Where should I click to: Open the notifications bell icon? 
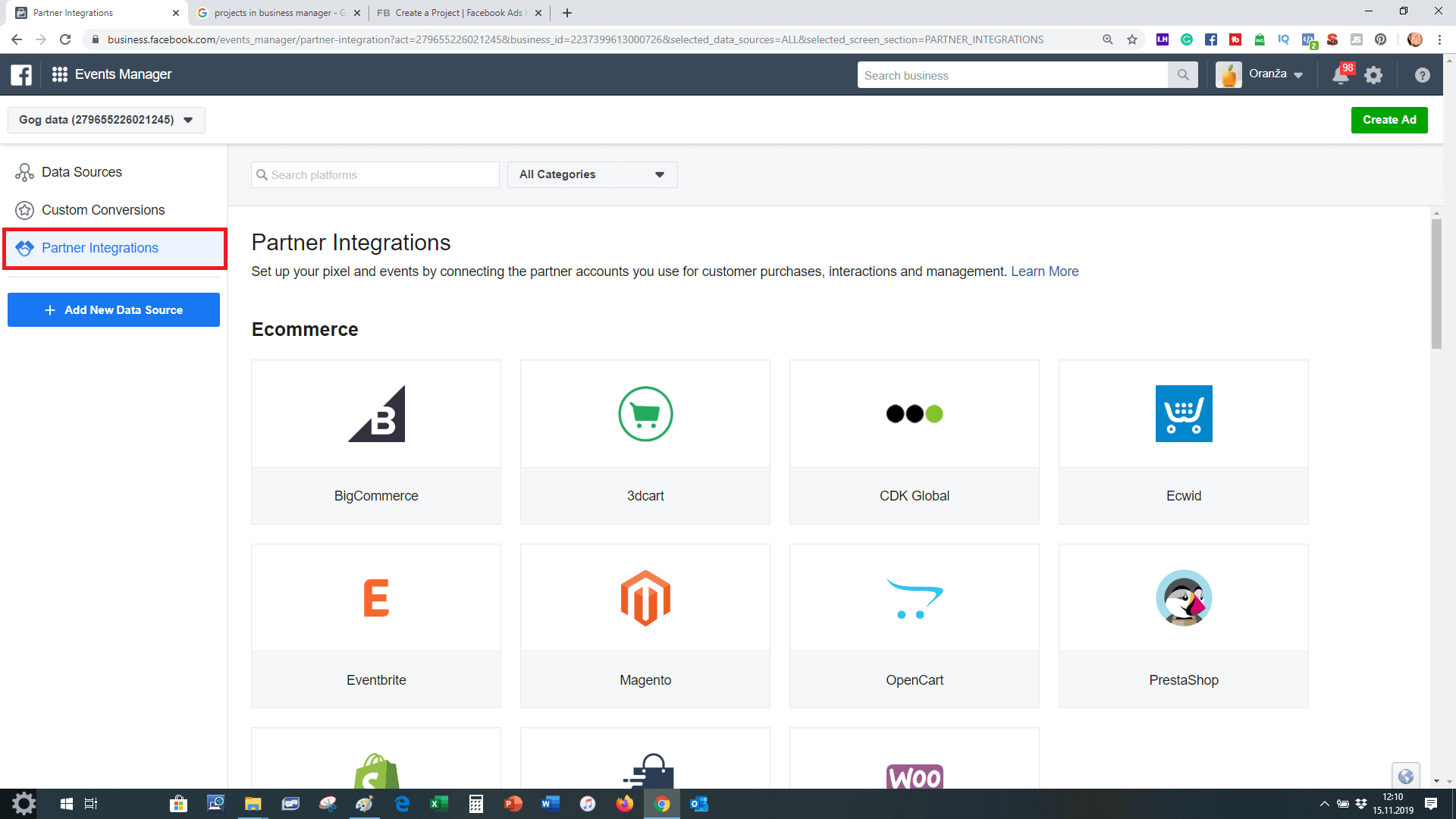tap(1340, 75)
